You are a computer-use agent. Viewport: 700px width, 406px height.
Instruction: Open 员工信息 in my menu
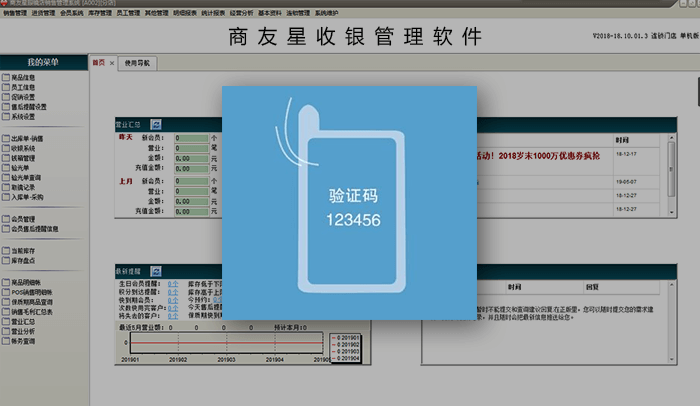coord(18,87)
